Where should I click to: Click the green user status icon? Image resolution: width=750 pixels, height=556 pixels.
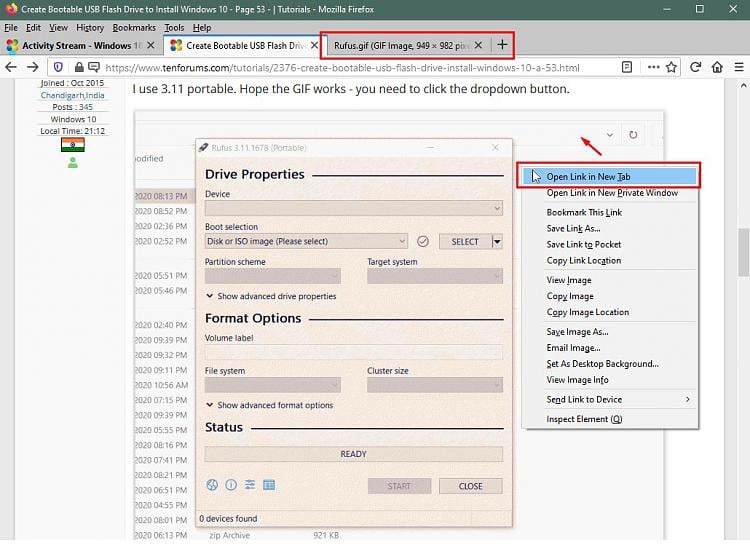pos(73,163)
